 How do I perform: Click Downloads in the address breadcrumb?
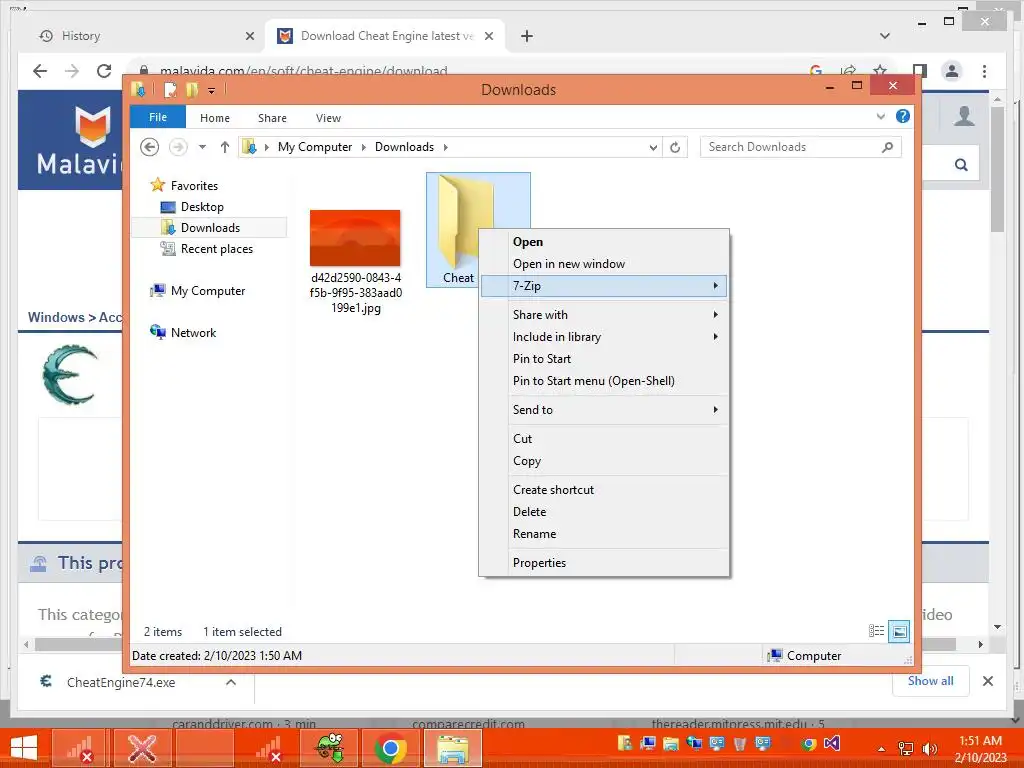coord(404,147)
